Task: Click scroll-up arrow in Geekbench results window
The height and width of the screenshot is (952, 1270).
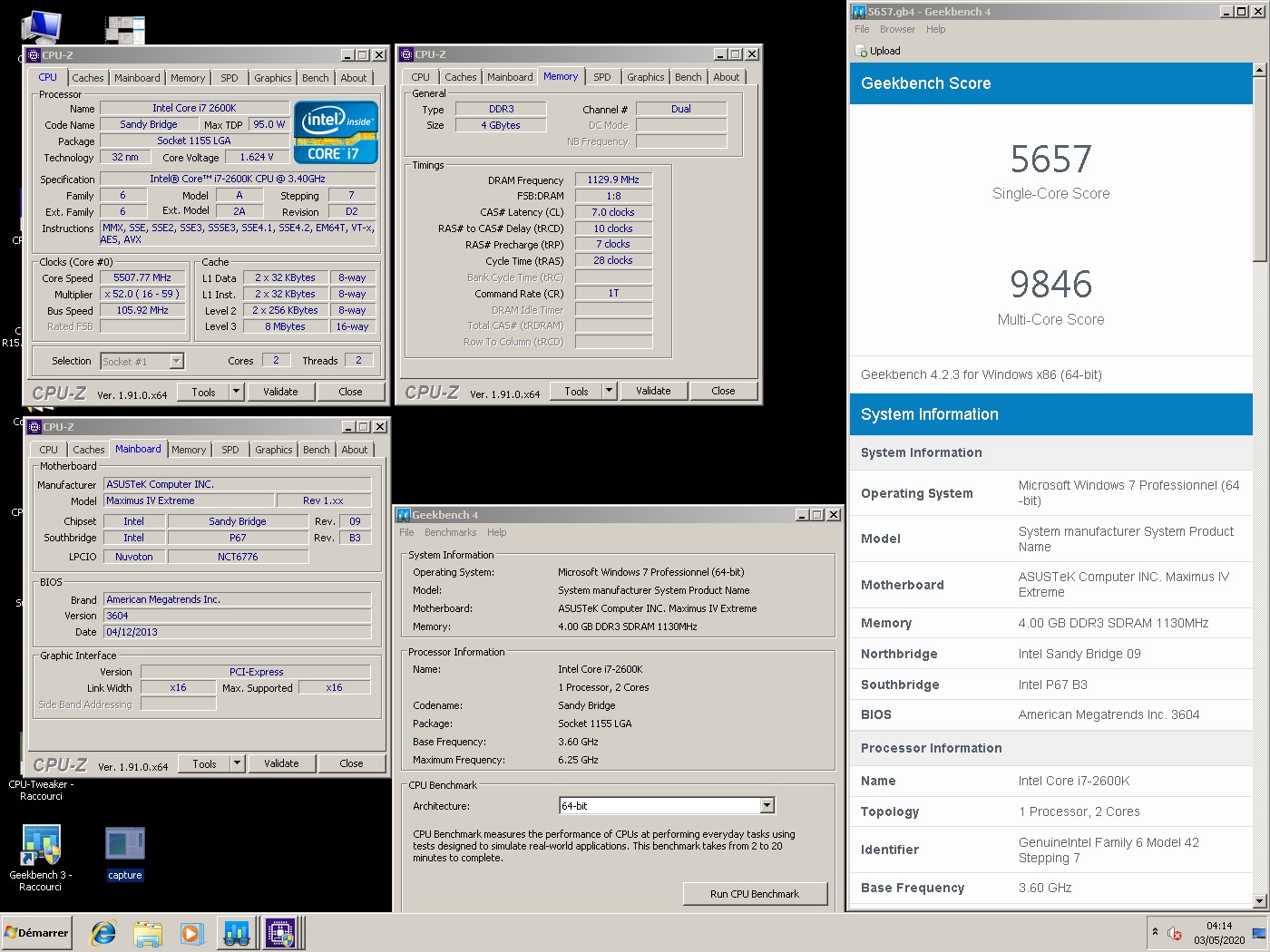Action: [x=1259, y=70]
